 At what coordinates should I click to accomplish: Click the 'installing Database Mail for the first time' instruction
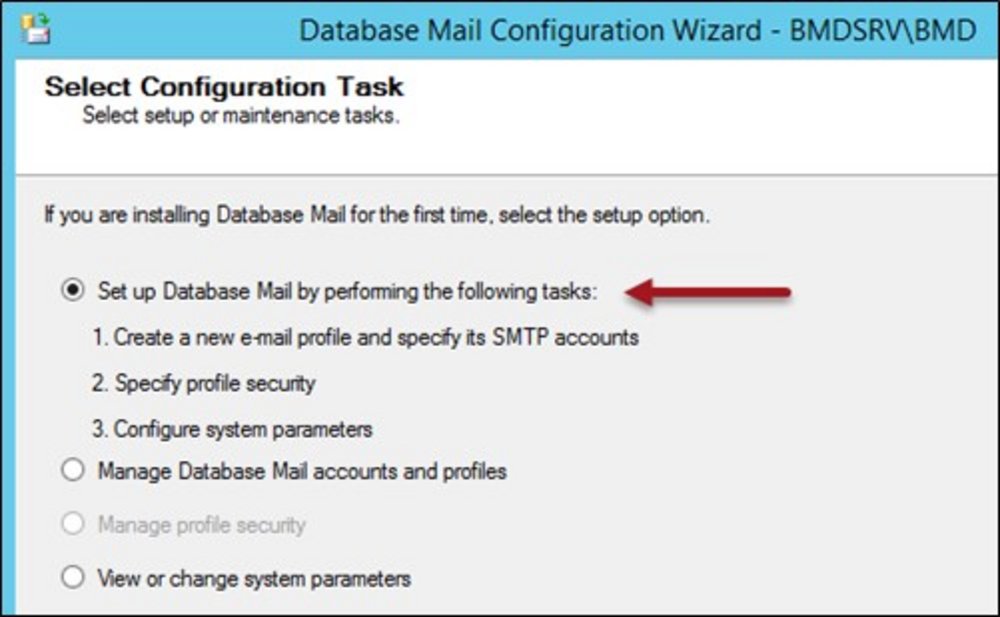point(377,215)
